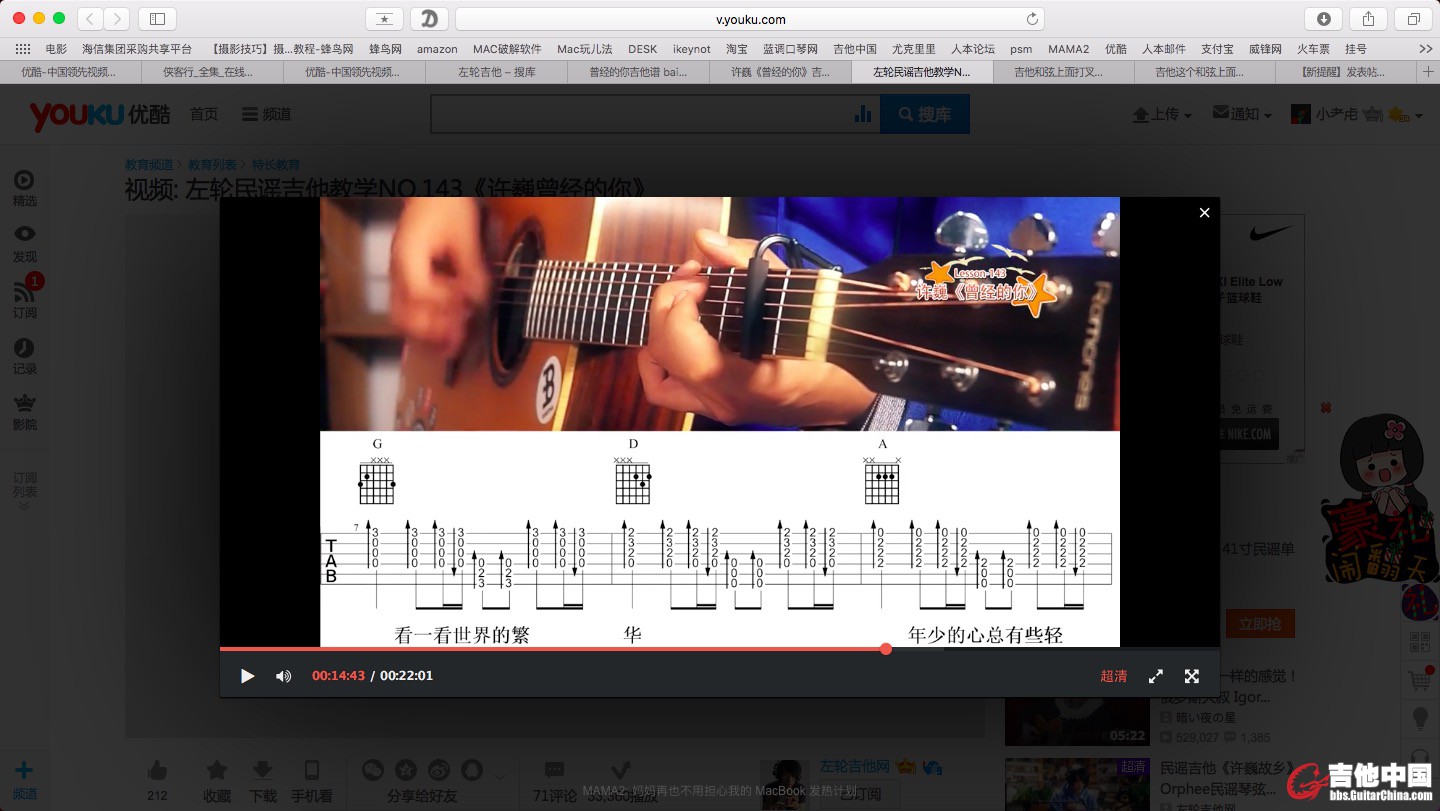The height and width of the screenshot is (811, 1440).
Task: Open the 吉他中国 bookmark link
Action: pyautogui.click(x=854, y=49)
